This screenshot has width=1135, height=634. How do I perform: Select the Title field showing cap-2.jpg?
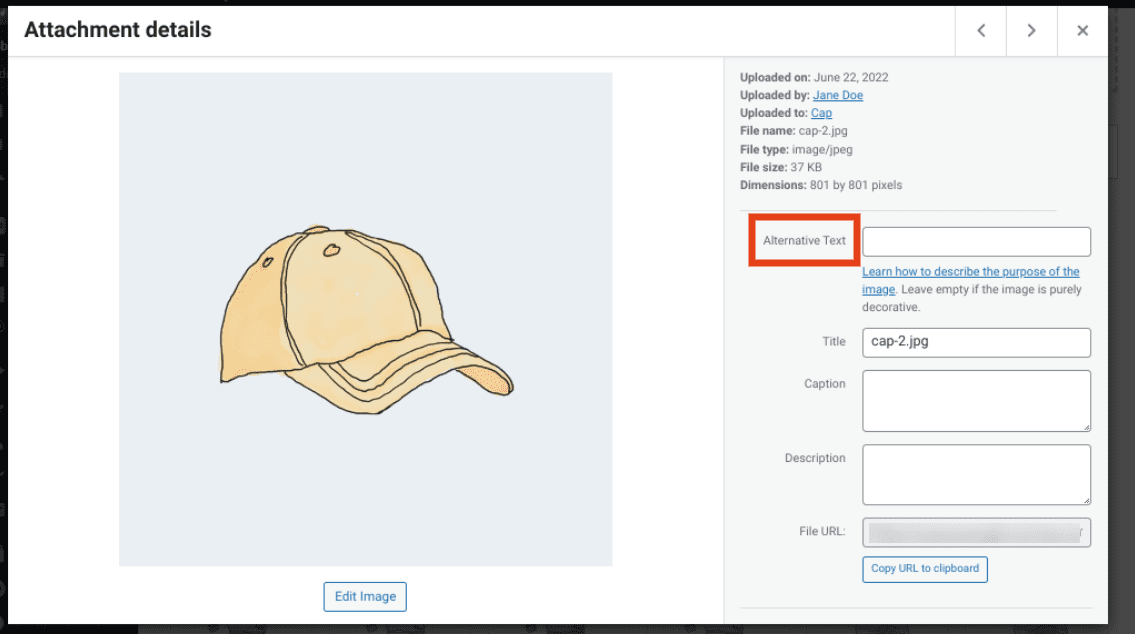click(x=976, y=342)
